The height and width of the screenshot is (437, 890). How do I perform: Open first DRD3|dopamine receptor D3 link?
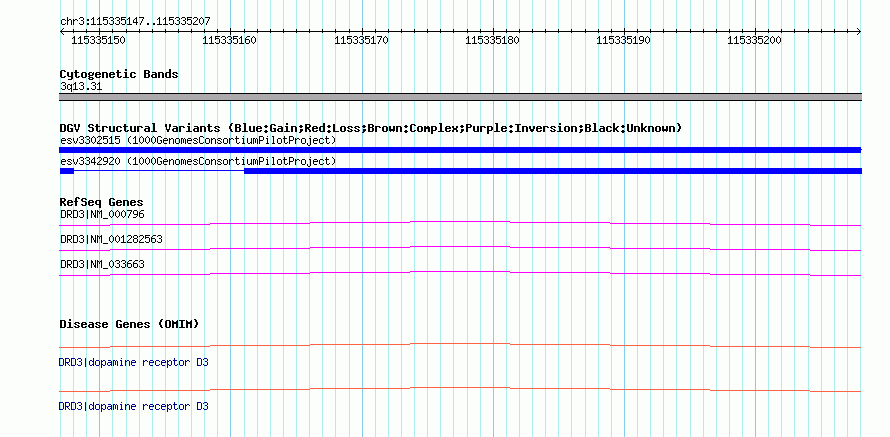point(133,362)
